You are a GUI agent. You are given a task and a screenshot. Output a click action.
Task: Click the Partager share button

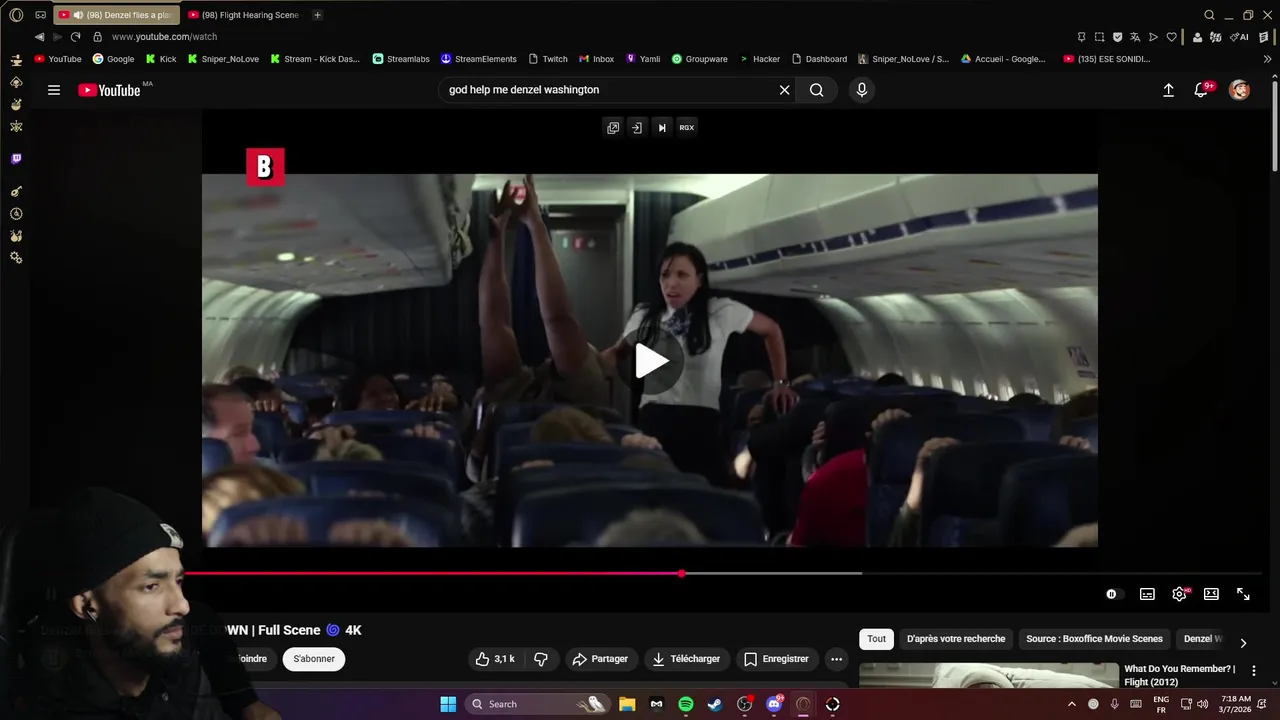[x=600, y=659]
